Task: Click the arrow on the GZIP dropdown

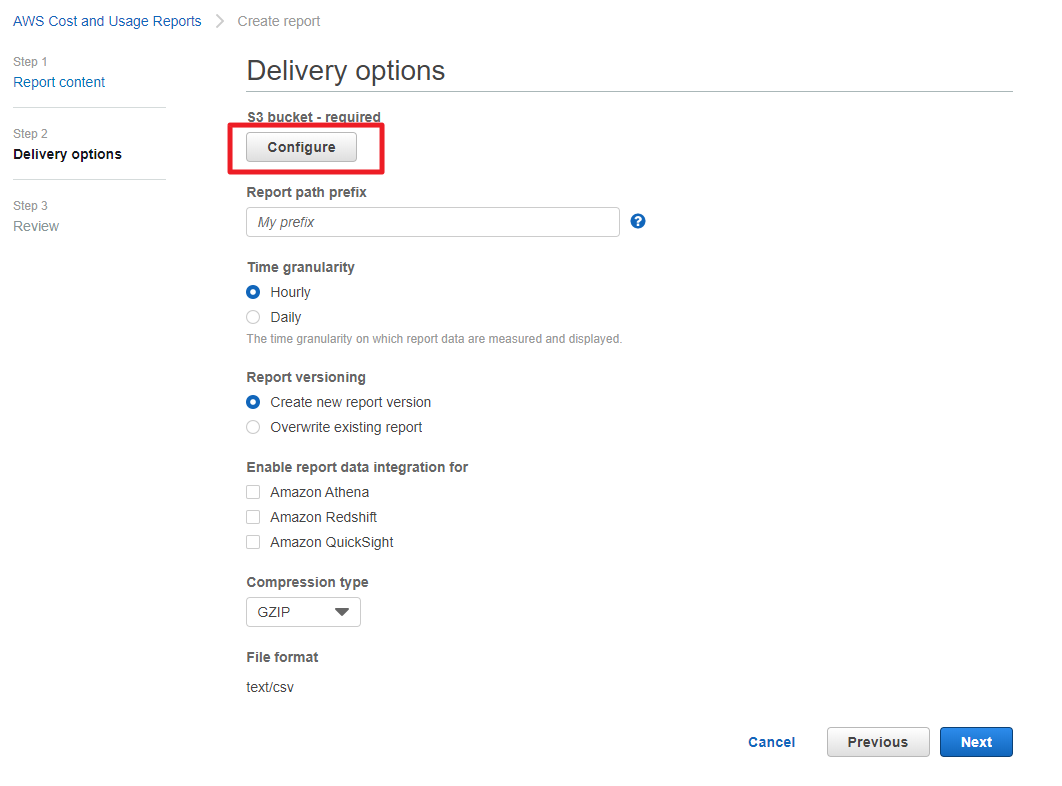Action: [342, 612]
